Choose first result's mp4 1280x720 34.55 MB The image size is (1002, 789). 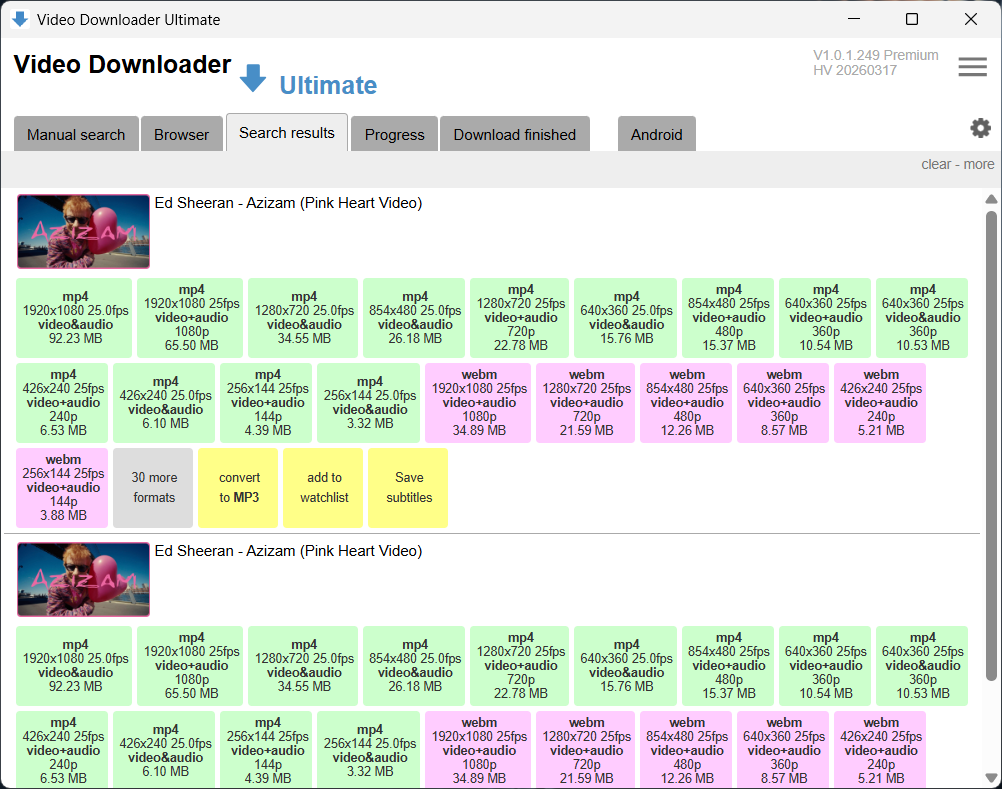tap(303, 318)
